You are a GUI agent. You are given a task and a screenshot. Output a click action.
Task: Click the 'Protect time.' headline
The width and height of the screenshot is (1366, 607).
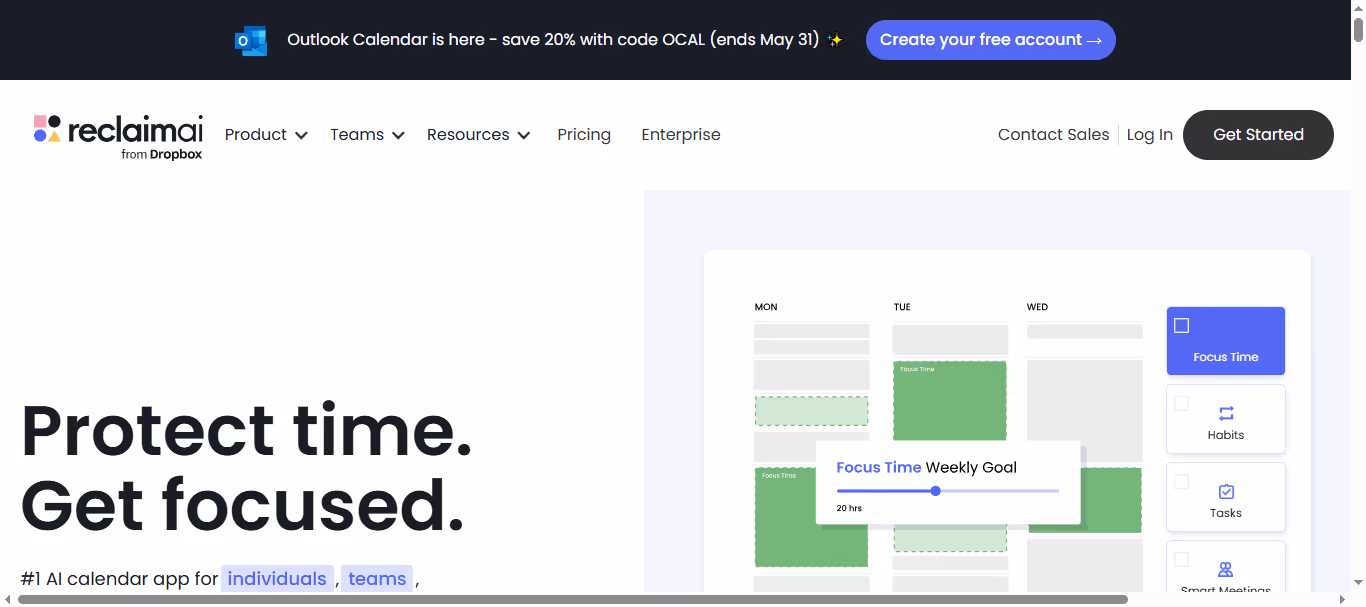pyautogui.click(x=247, y=430)
